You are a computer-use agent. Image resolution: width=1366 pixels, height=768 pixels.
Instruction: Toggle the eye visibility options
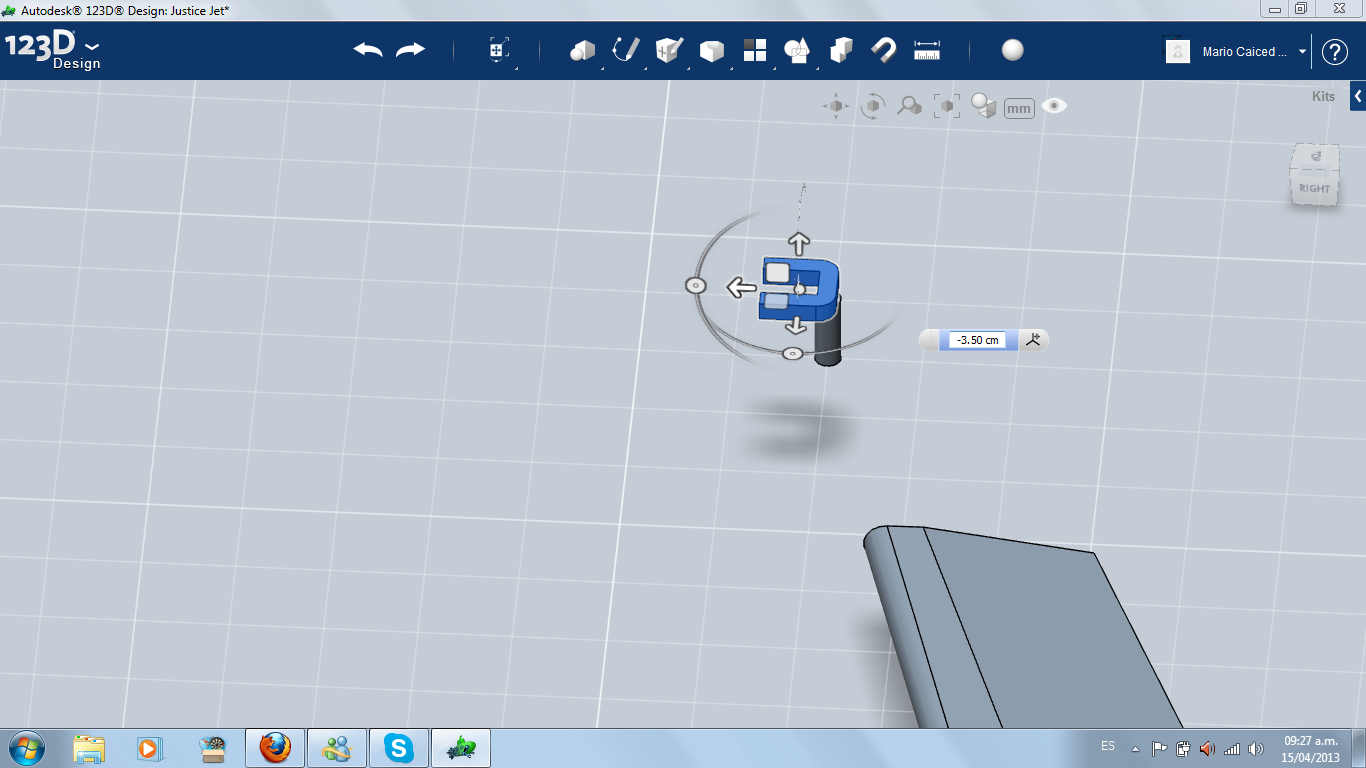coord(1054,106)
